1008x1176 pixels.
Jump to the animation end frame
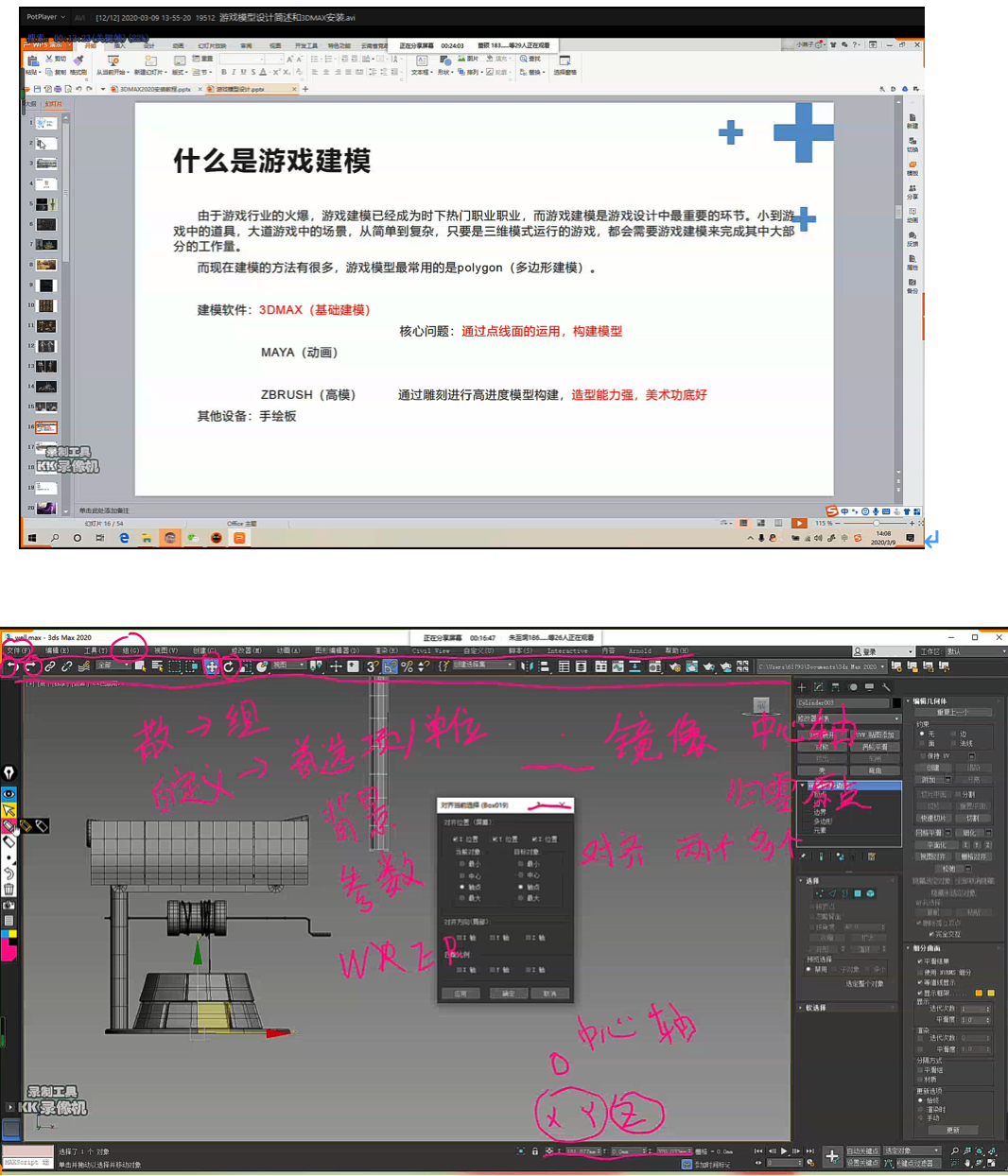pyautogui.click(x=809, y=1151)
